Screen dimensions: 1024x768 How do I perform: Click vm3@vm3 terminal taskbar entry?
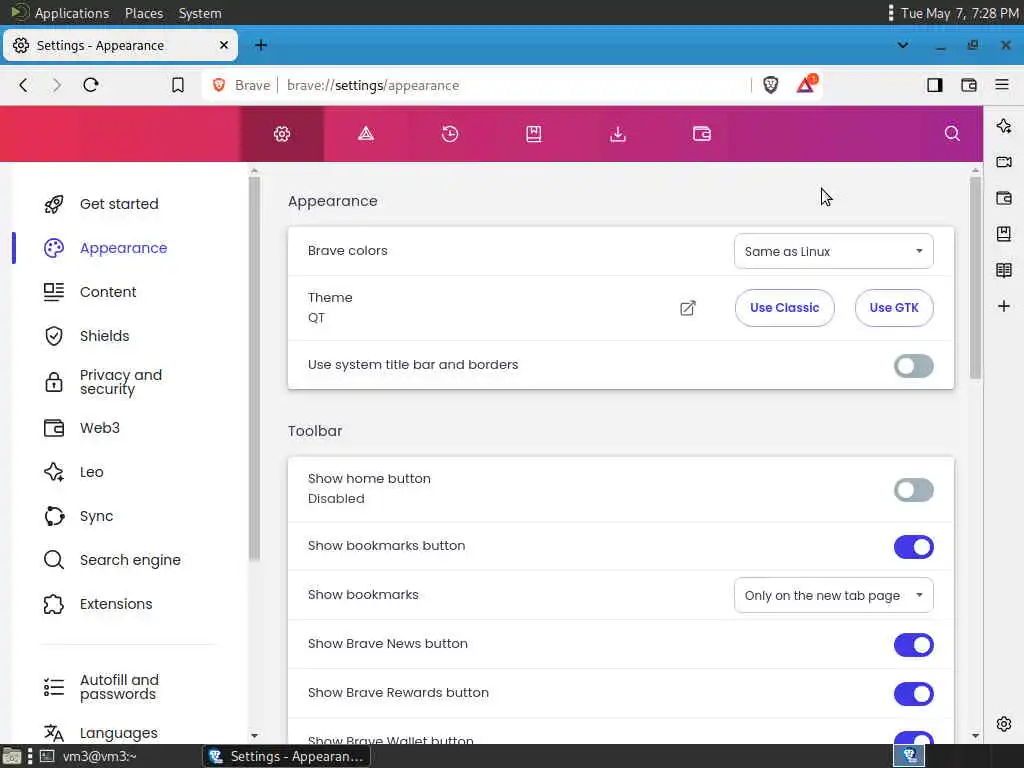coord(88,756)
